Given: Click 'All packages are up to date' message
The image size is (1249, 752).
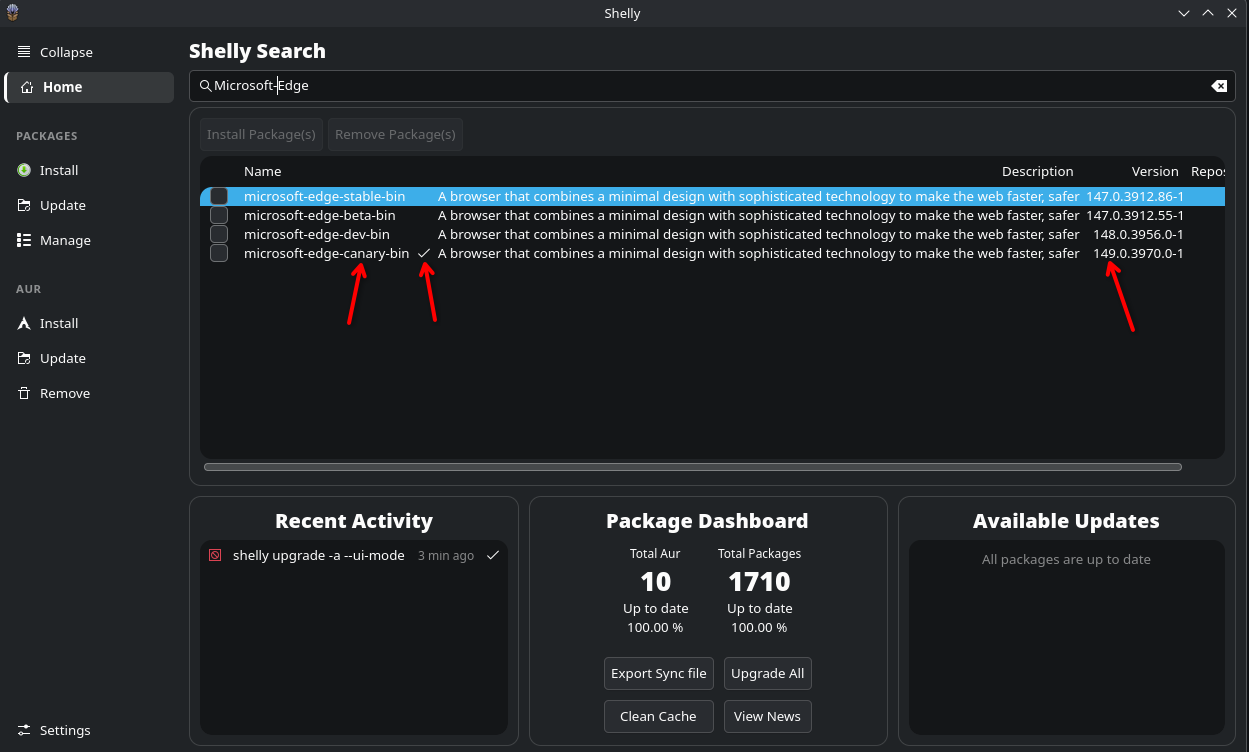Looking at the screenshot, I should [1066, 560].
